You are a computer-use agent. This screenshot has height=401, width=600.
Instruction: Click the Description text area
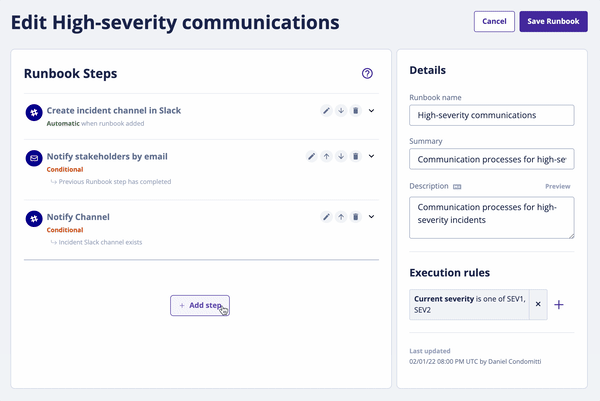[x=491, y=218]
